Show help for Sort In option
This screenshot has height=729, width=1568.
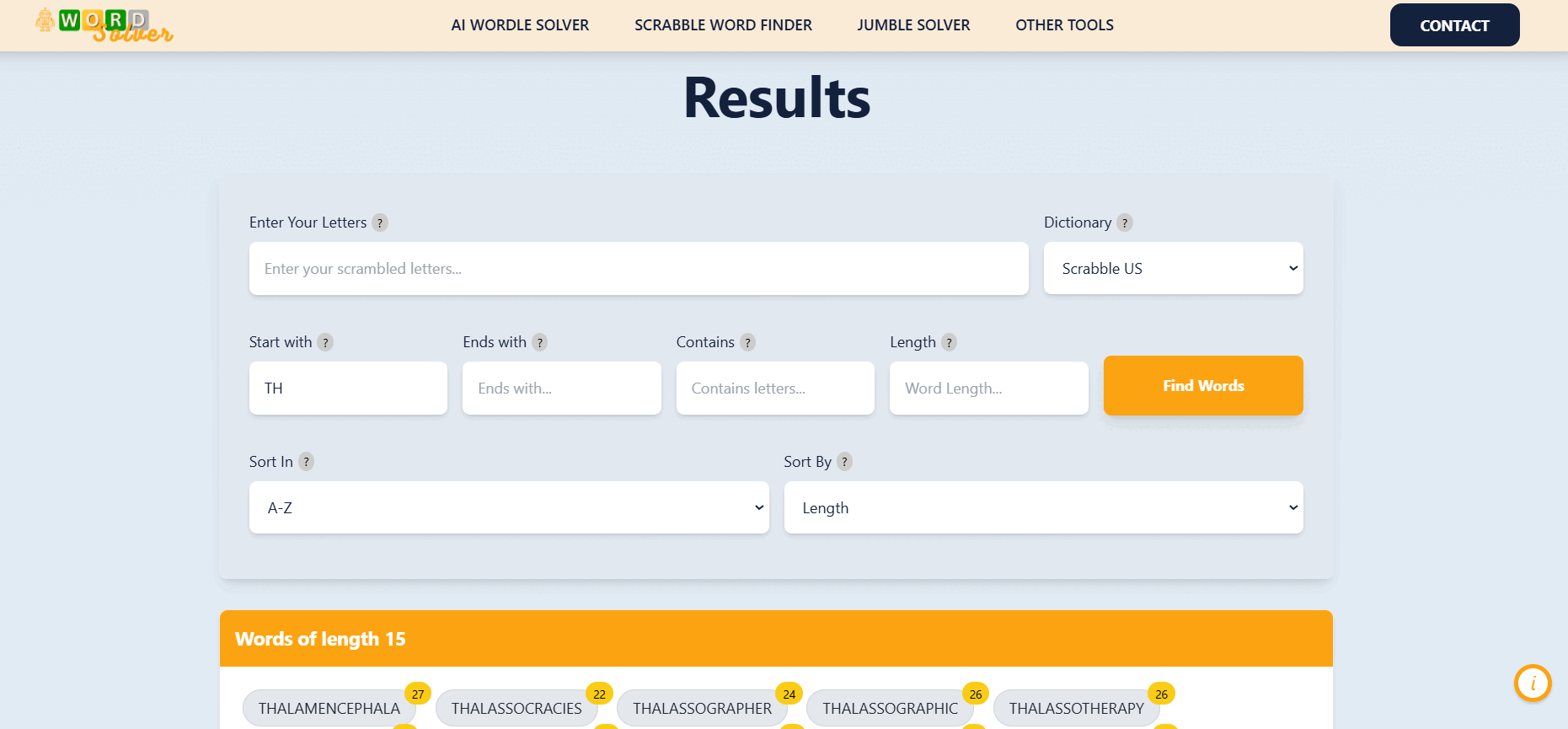click(x=307, y=462)
